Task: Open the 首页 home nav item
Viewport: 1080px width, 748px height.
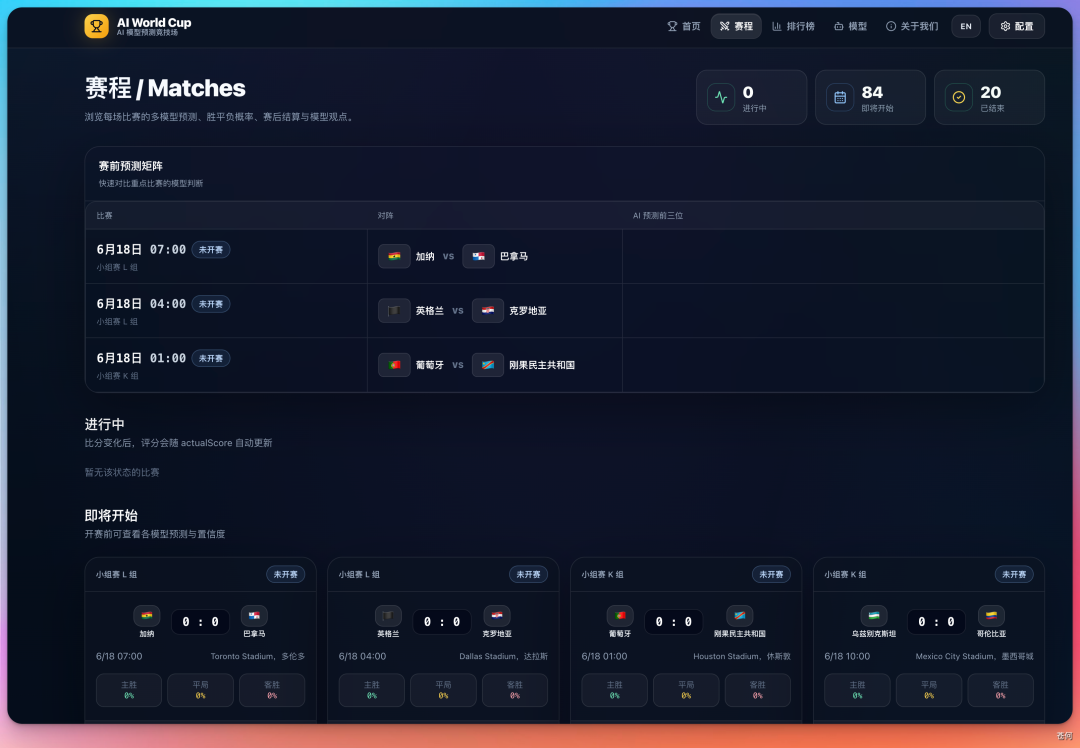Action: coord(683,26)
